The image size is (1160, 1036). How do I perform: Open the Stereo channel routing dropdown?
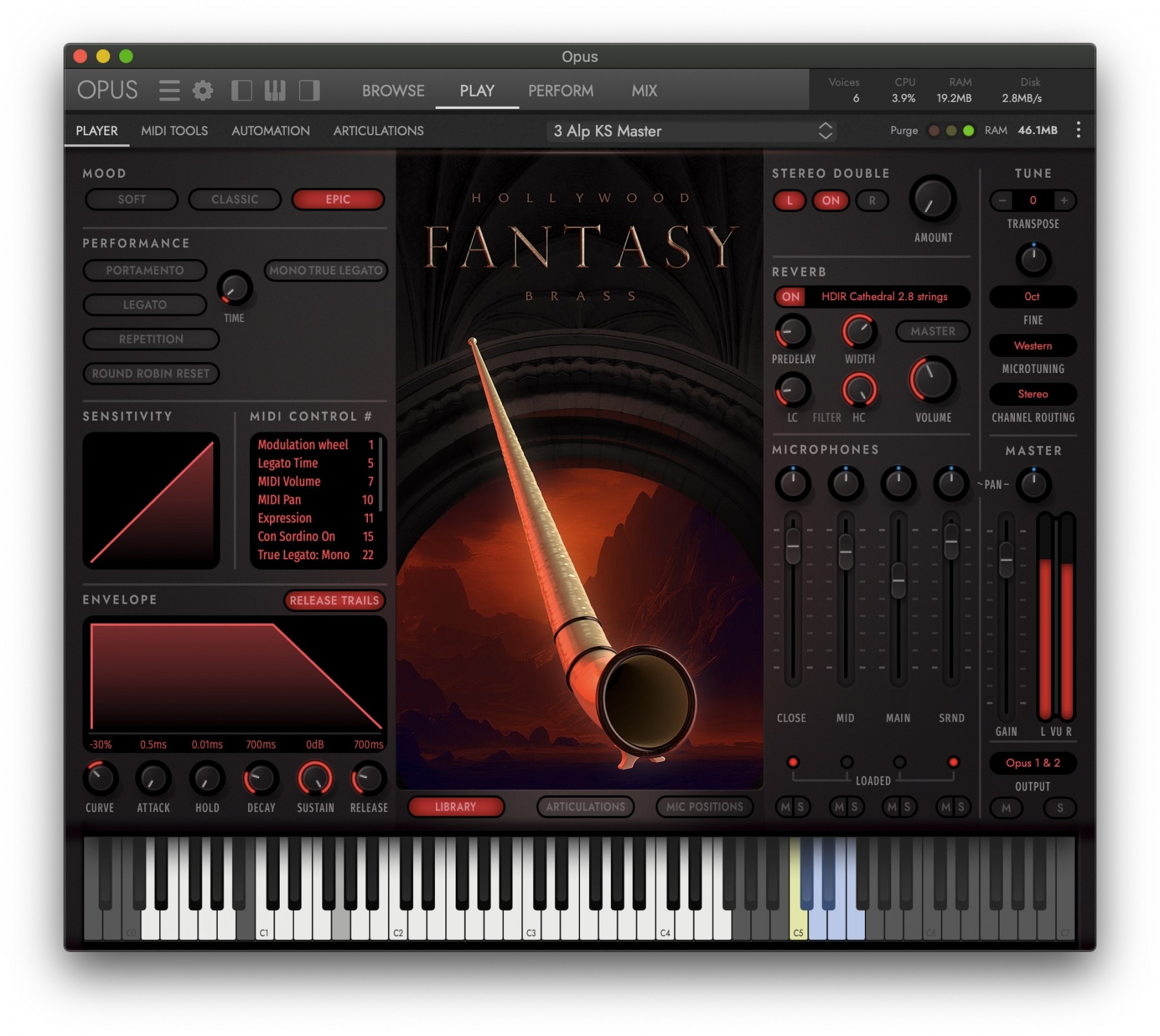click(1032, 394)
